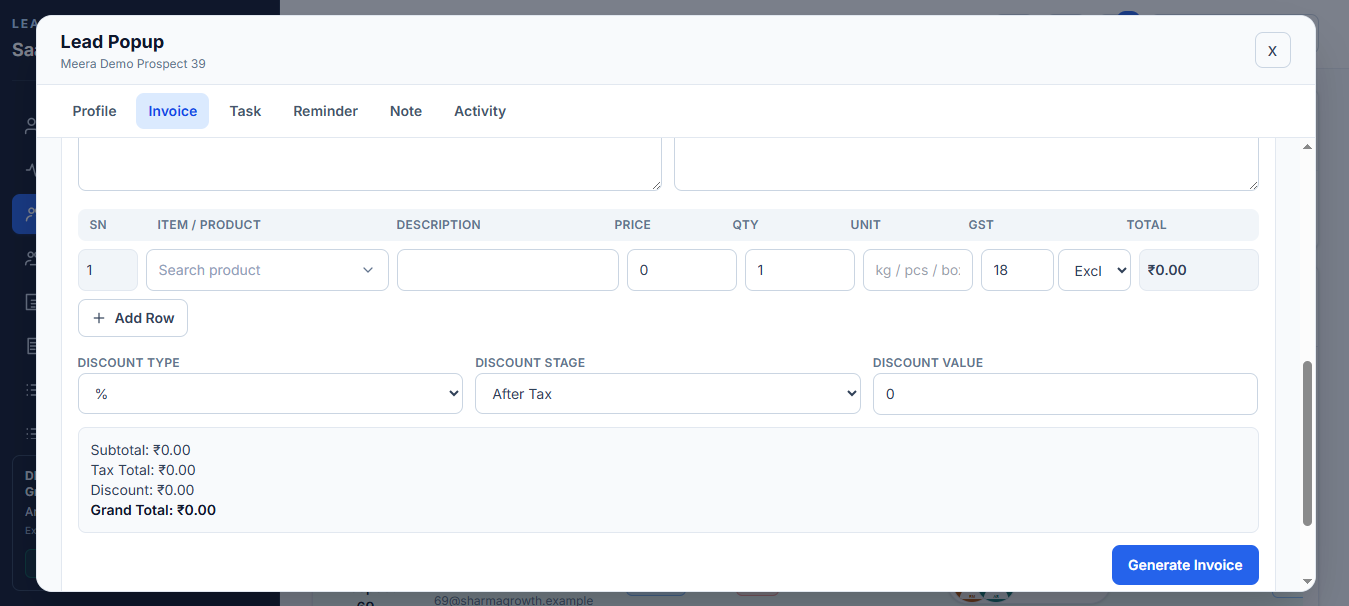
Task: Click the Unit kg/pcs input field
Action: tap(918, 270)
